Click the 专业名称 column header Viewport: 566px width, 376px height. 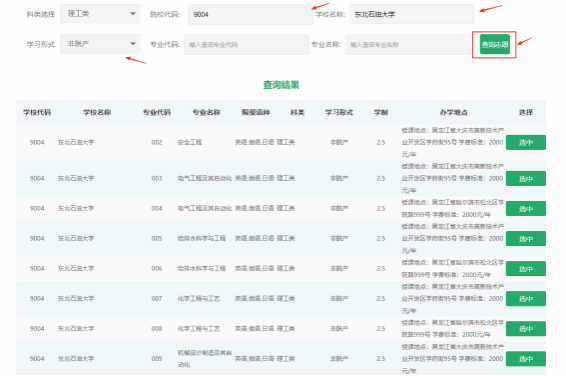coord(206,113)
